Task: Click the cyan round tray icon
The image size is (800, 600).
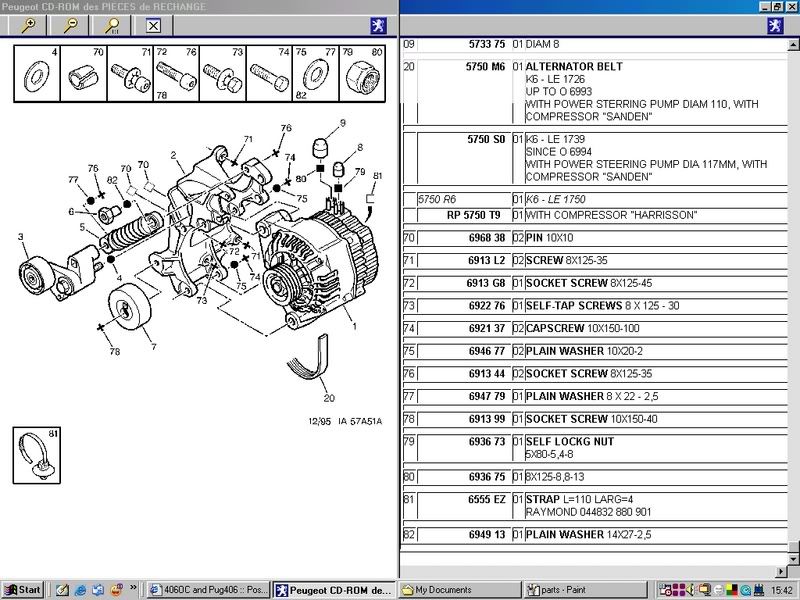Action: click(x=745, y=590)
